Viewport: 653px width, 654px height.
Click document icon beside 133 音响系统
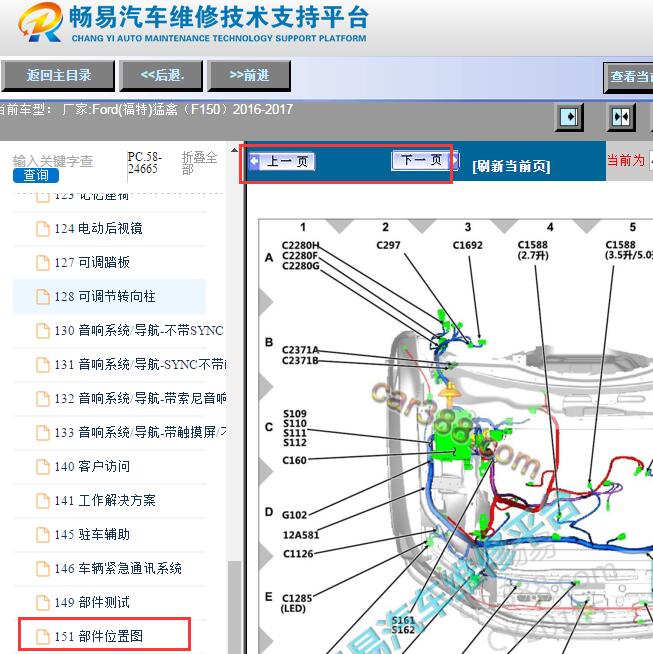[x=43, y=433]
